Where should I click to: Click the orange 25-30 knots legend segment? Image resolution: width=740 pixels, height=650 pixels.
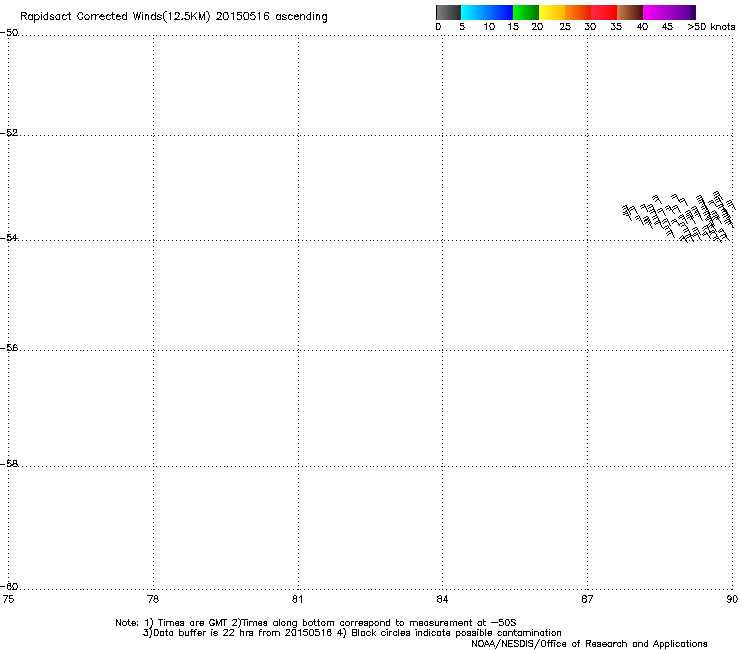(x=578, y=12)
